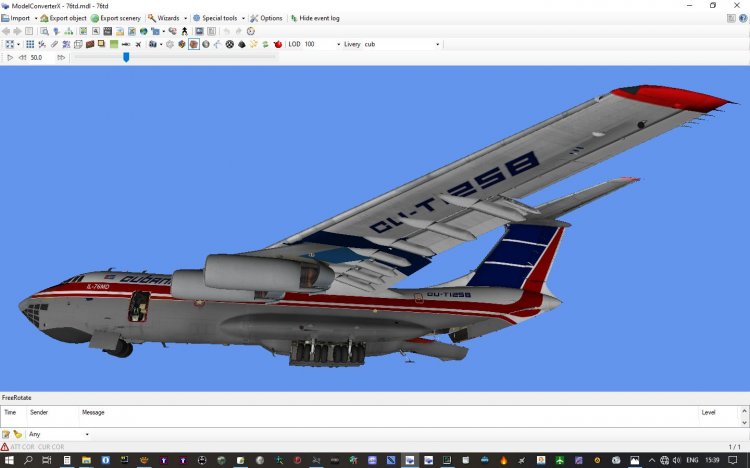Expand the Special tools dropdown arrow
This screenshot has height=468, width=750.
coord(243,18)
